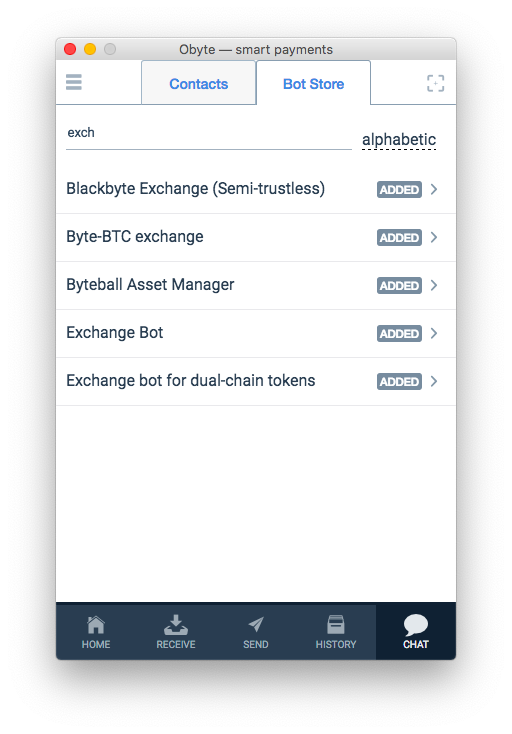Image resolution: width=512 pixels, height=734 pixels.
Task: Go to Home in bottom bar
Action: (x=96, y=631)
